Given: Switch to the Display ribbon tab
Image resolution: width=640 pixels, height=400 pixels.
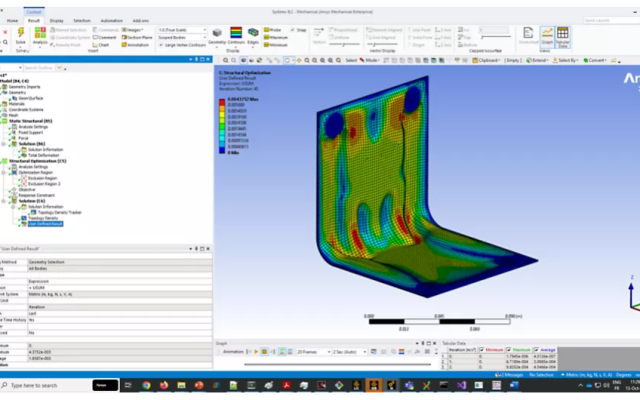Looking at the screenshot, I should tap(56, 18).
